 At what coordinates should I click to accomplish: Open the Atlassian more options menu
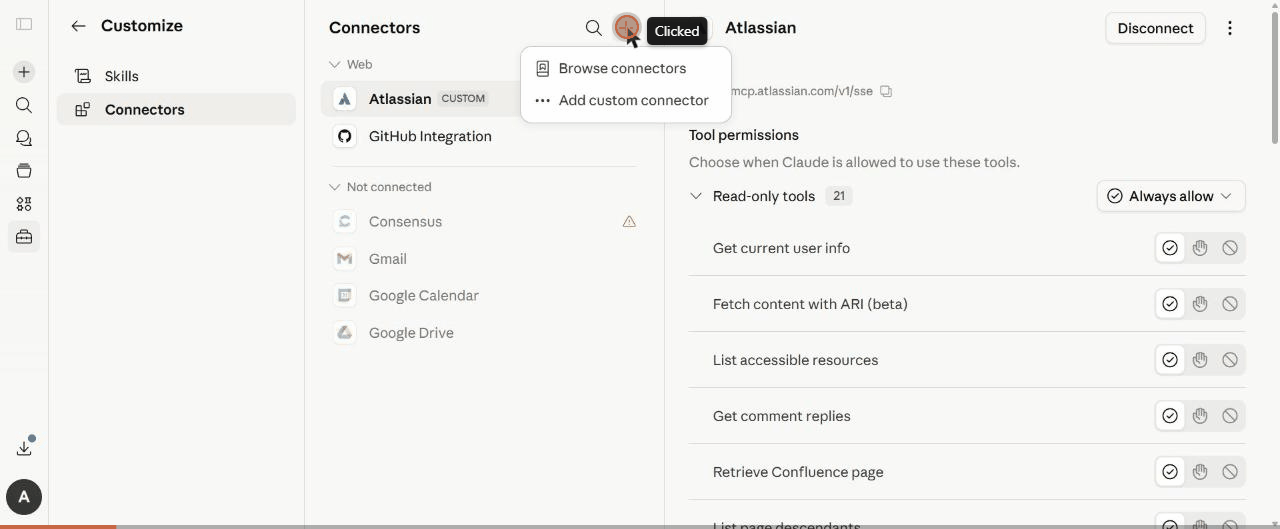click(x=1230, y=28)
